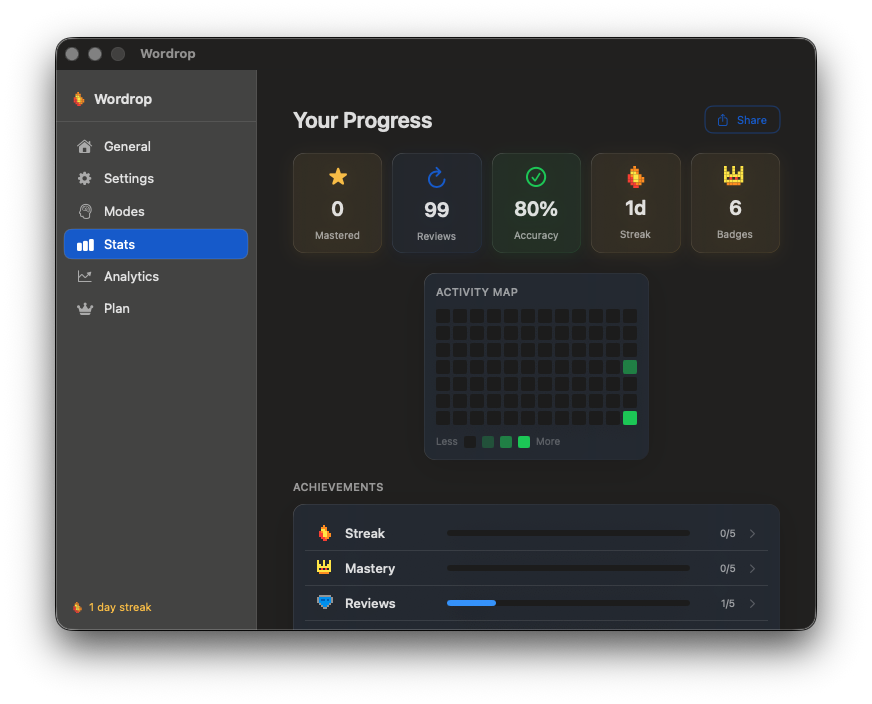The height and width of the screenshot is (704, 872).
Task: Open the 0 Mastered card
Action: click(x=338, y=203)
